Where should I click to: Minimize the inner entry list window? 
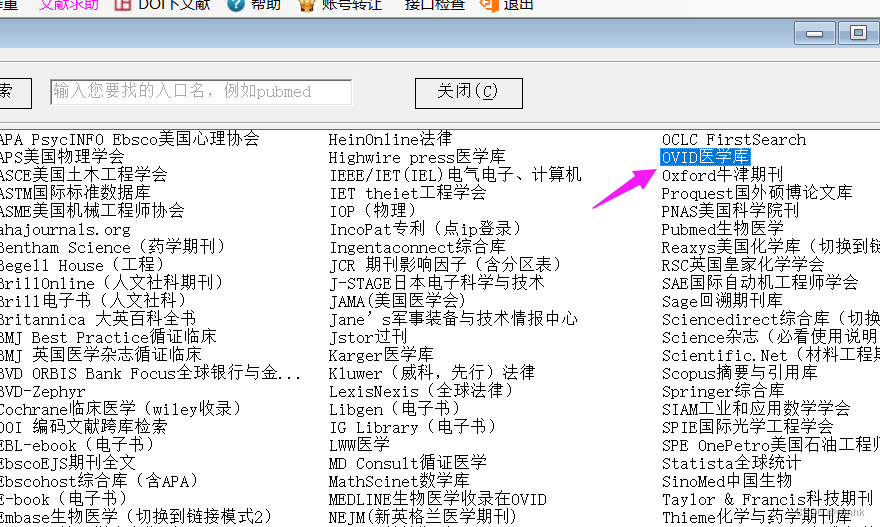(814, 34)
